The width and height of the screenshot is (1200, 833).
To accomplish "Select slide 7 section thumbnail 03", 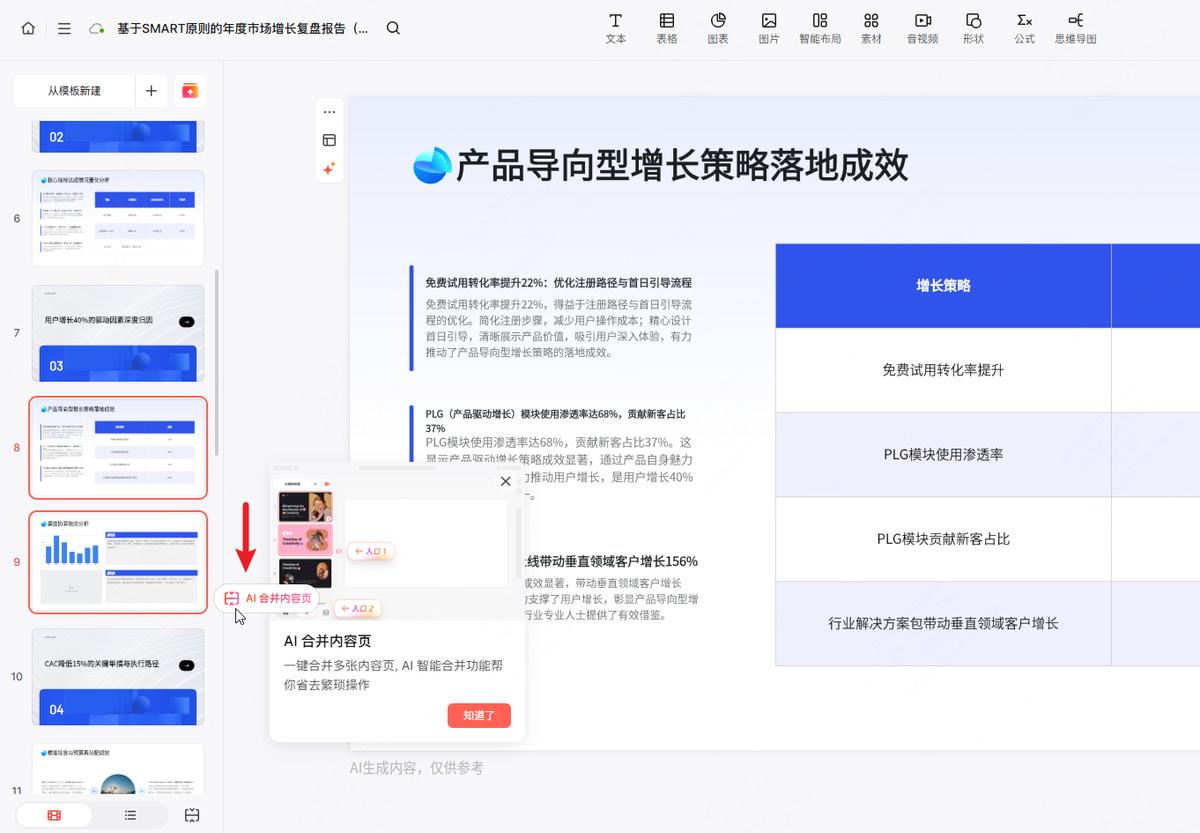I will [118, 333].
